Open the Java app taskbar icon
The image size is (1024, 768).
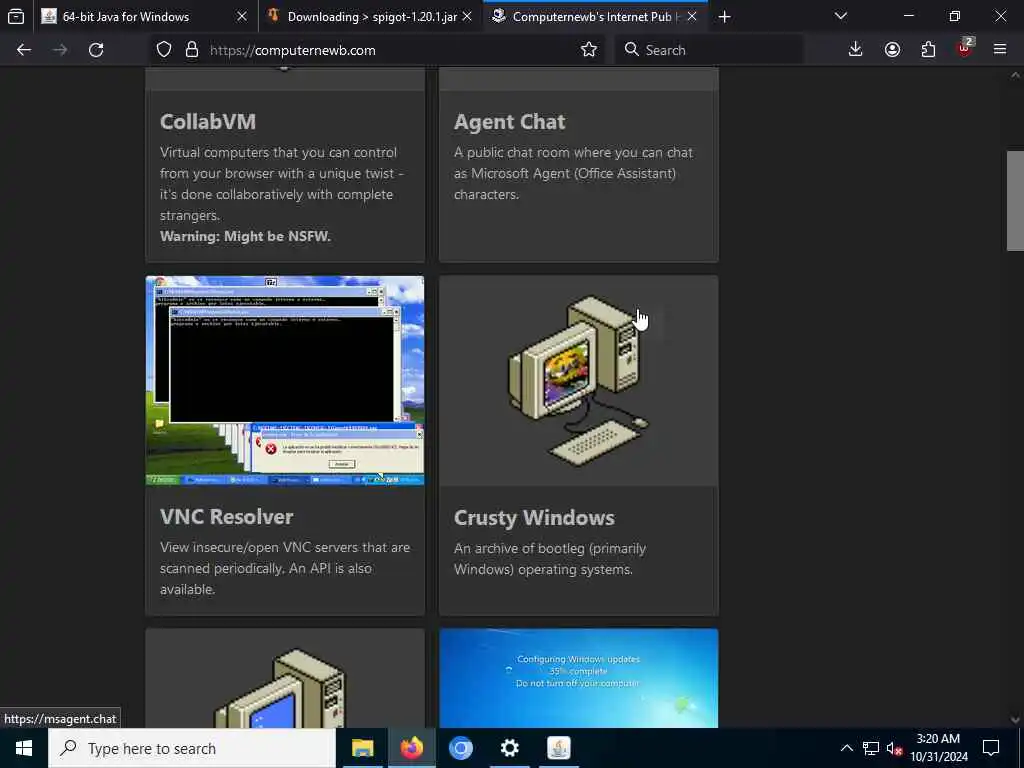(x=558, y=748)
